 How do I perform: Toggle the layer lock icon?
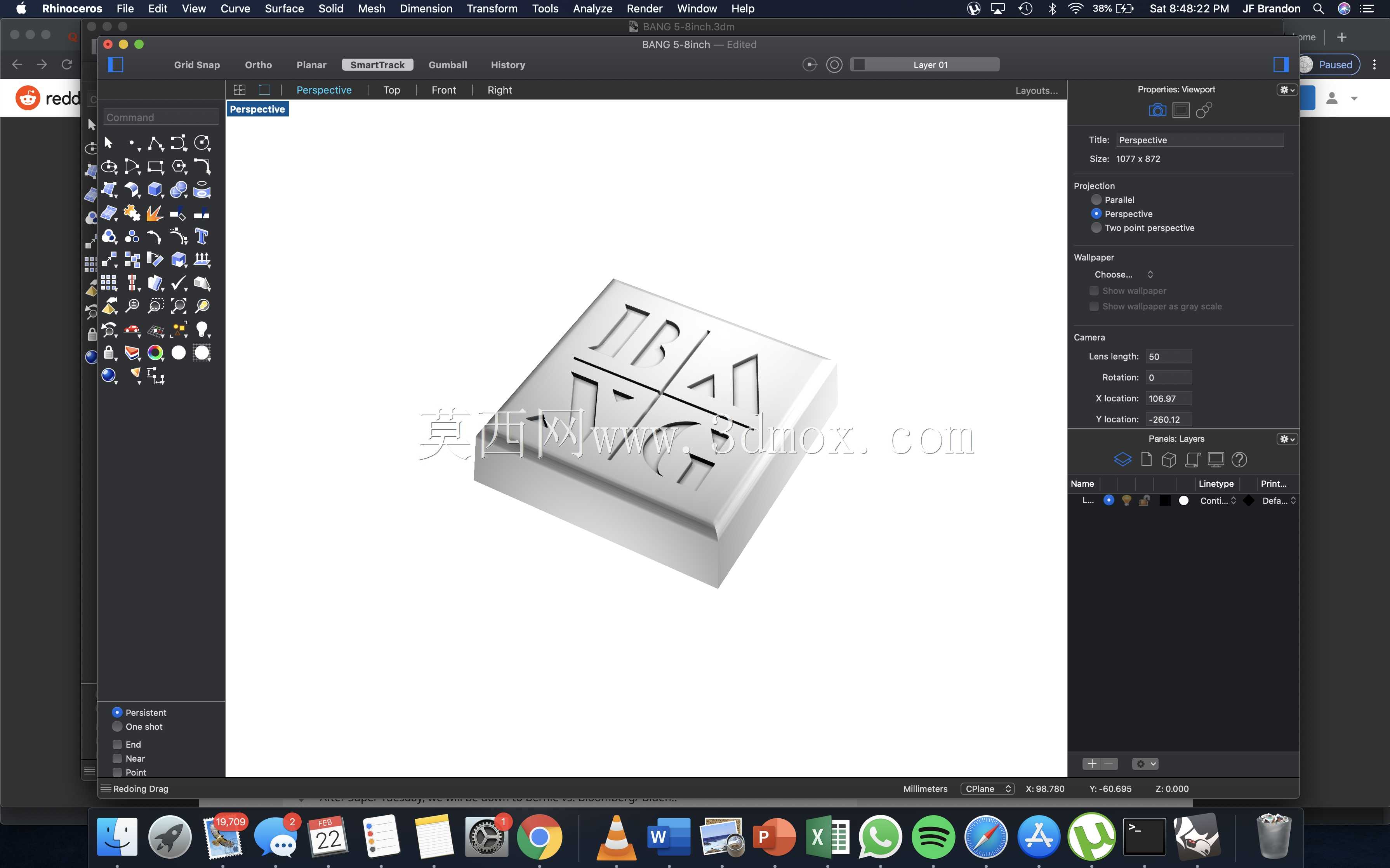[x=1144, y=501]
